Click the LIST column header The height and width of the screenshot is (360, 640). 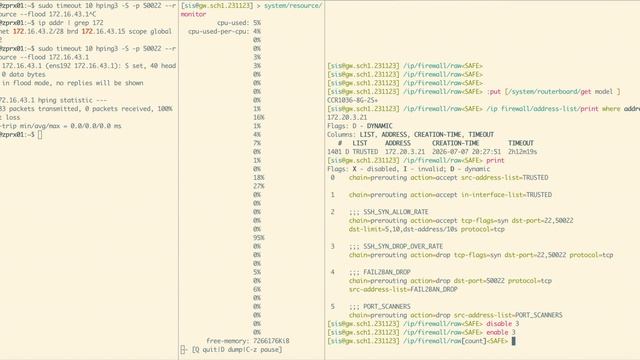pyautogui.click(x=360, y=143)
